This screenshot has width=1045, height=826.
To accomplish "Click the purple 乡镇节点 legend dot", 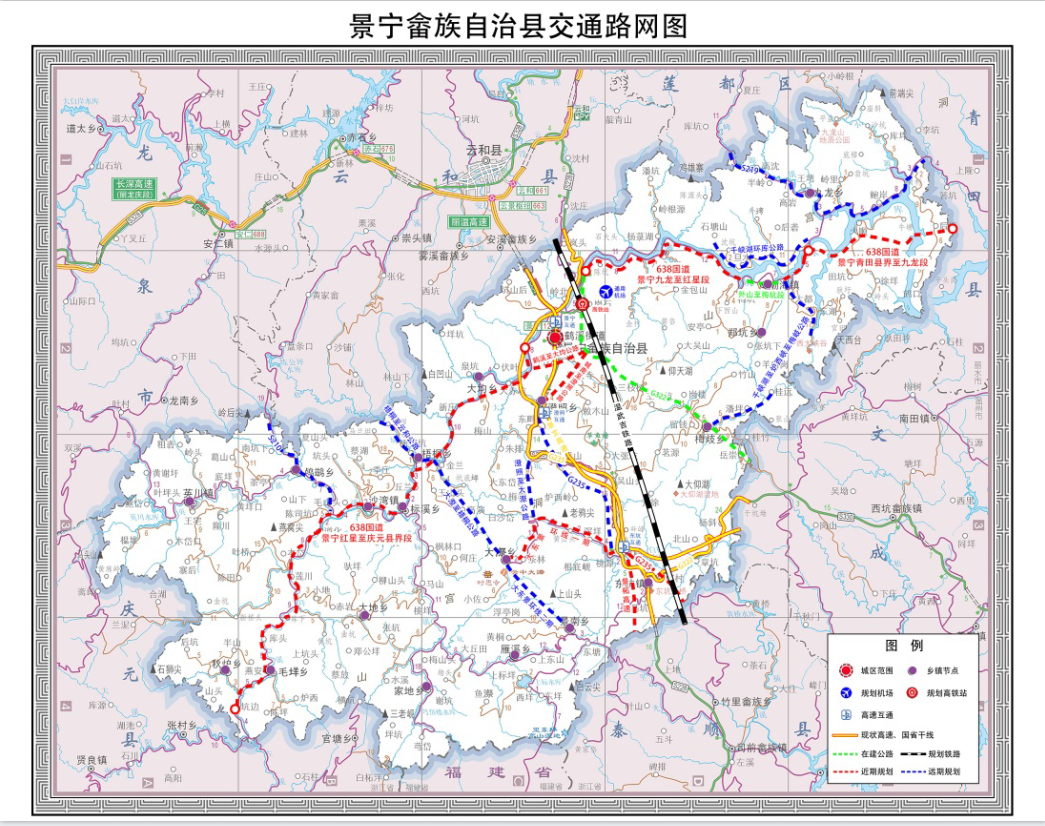I will (912, 671).
